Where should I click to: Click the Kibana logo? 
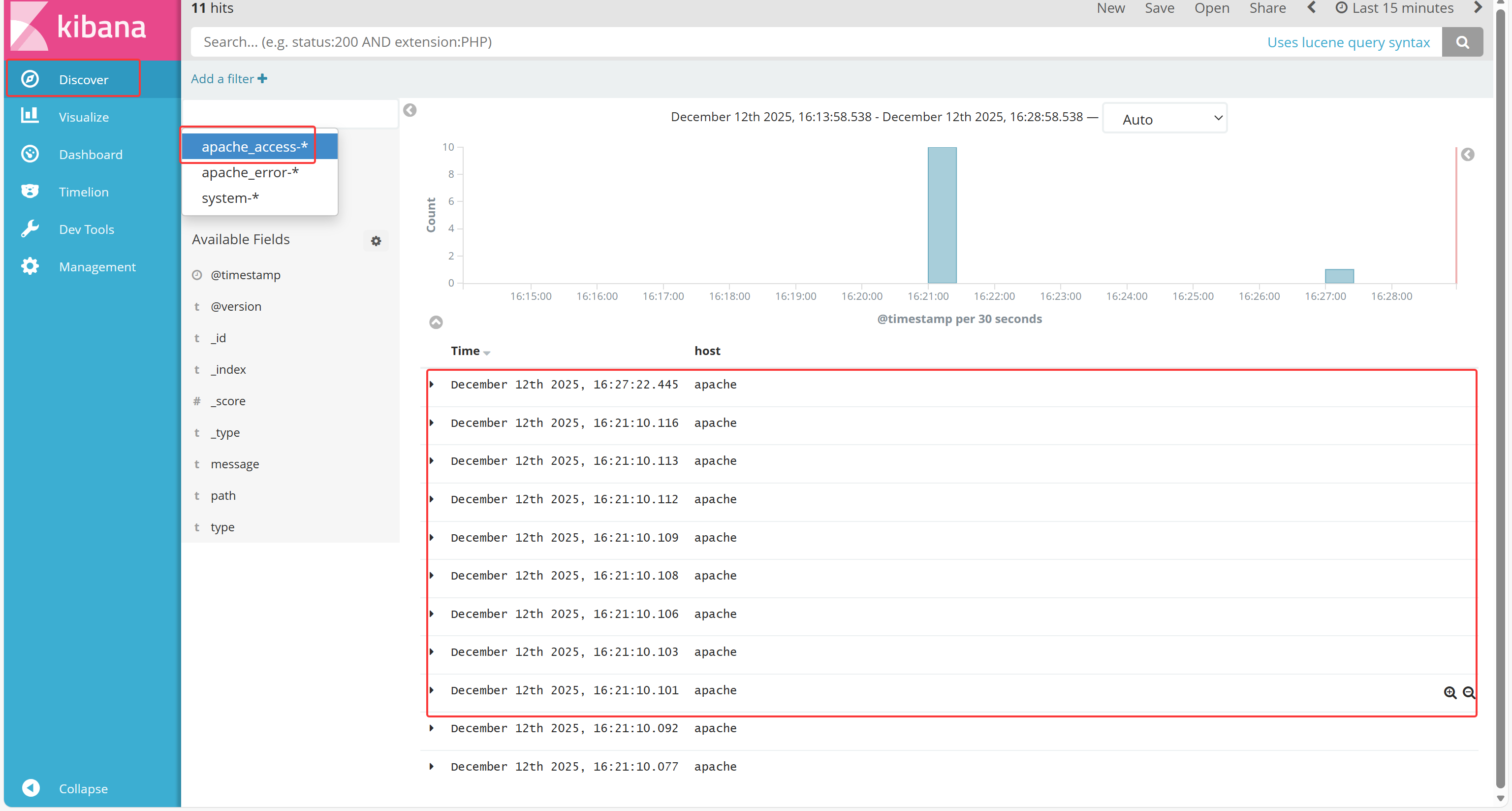click(79, 27)
